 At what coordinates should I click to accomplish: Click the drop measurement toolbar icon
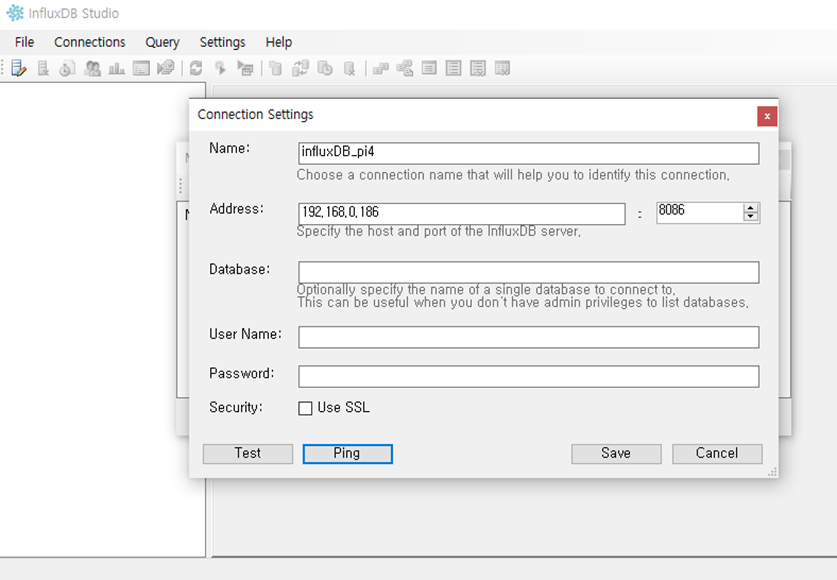click(502, 68)
